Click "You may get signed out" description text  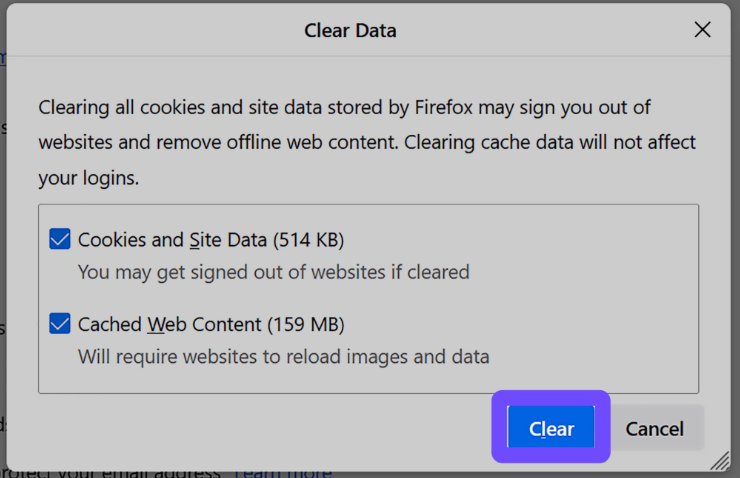pyautogui.click(x=273, y=272)
